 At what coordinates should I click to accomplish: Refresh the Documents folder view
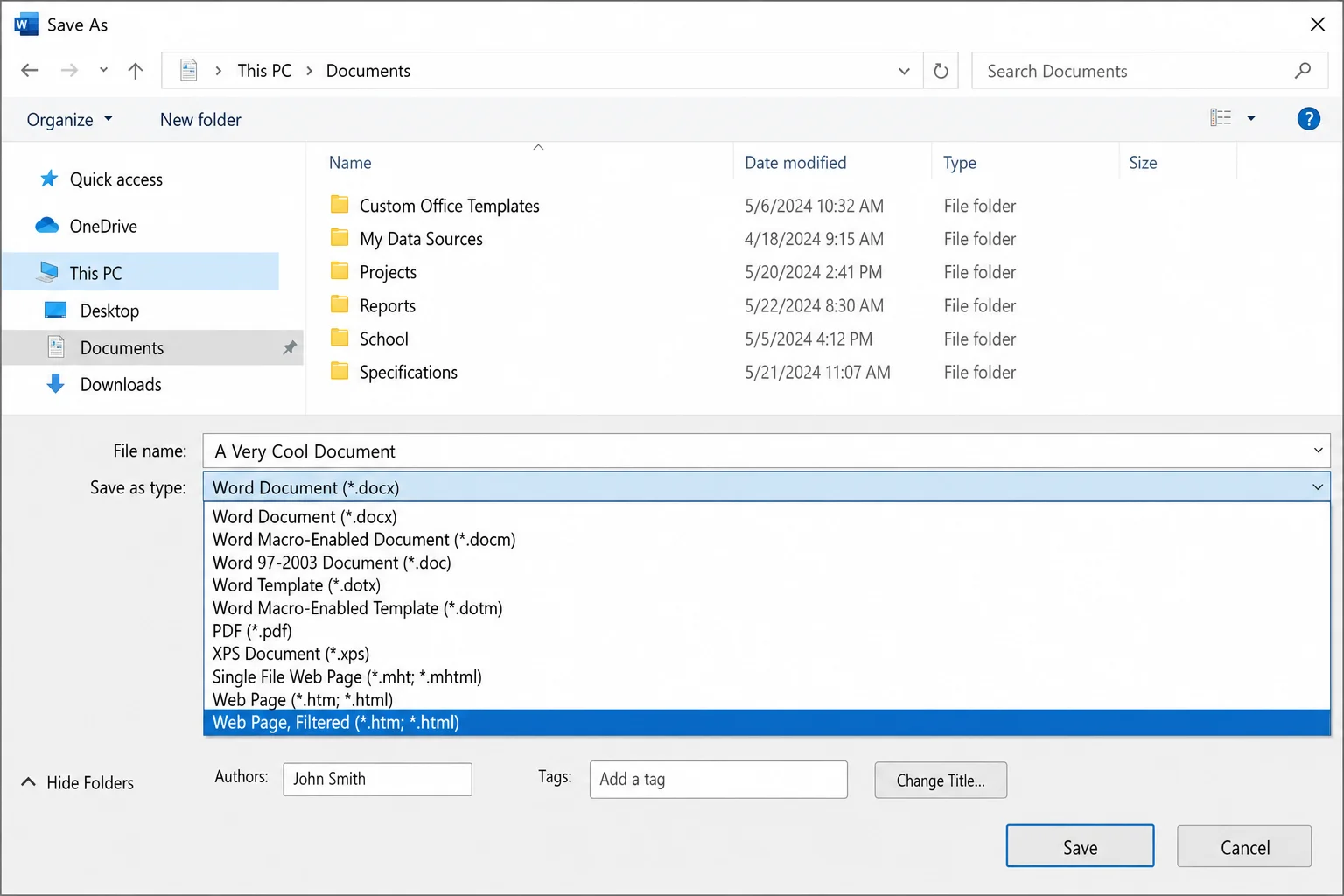coord(941,71)
